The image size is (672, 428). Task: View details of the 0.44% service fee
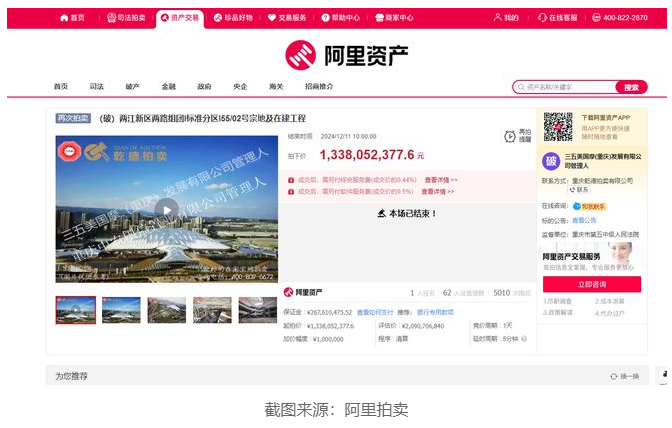(441, 180)
